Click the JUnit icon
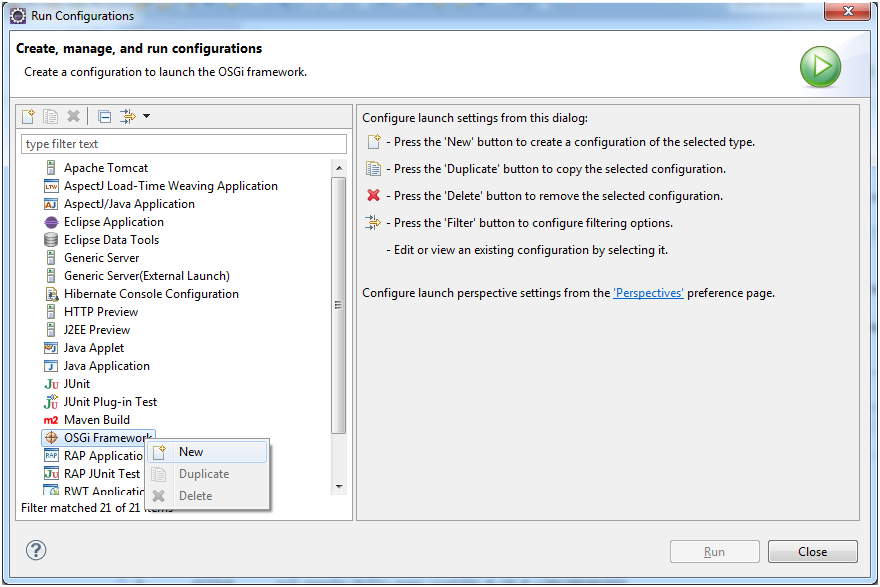The image size is (880, 587). click(51, 384)
